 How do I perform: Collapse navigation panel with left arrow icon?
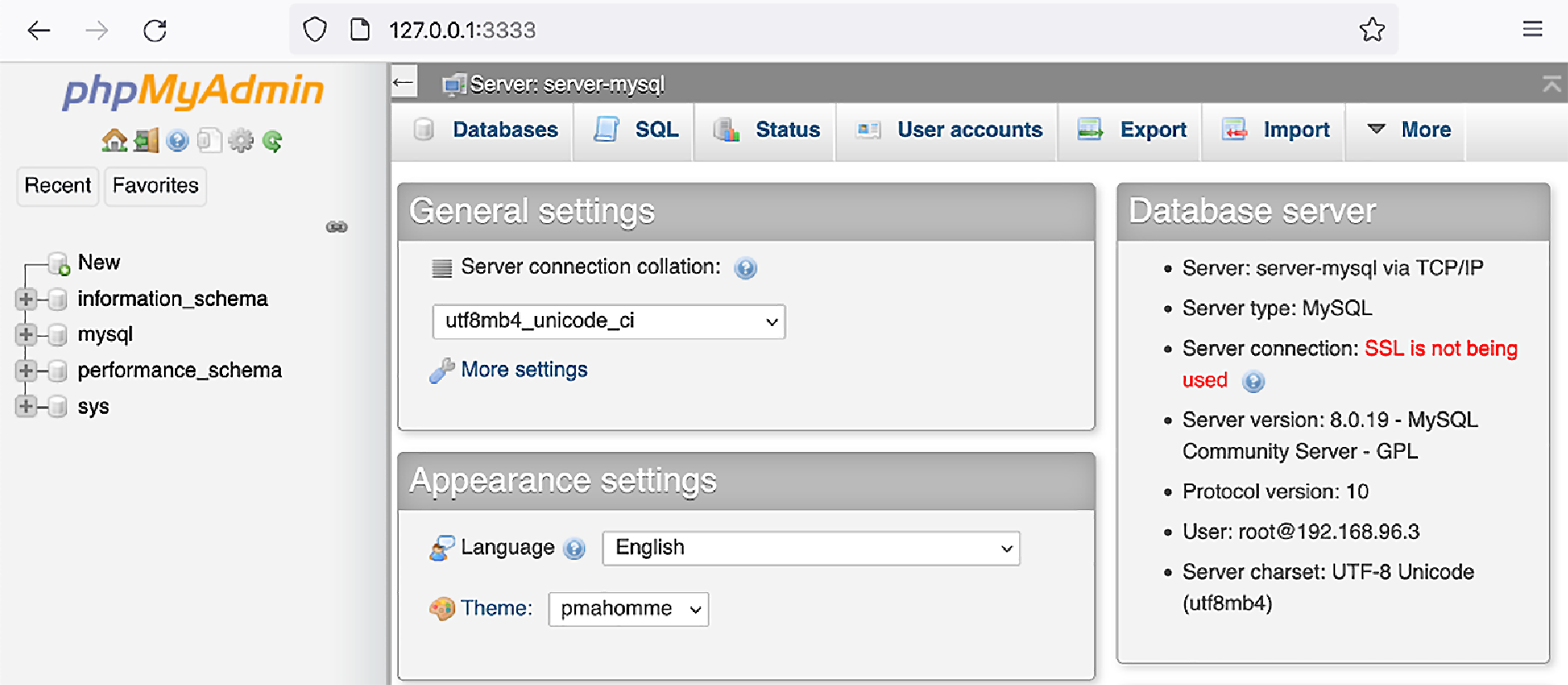click(404, 82)
